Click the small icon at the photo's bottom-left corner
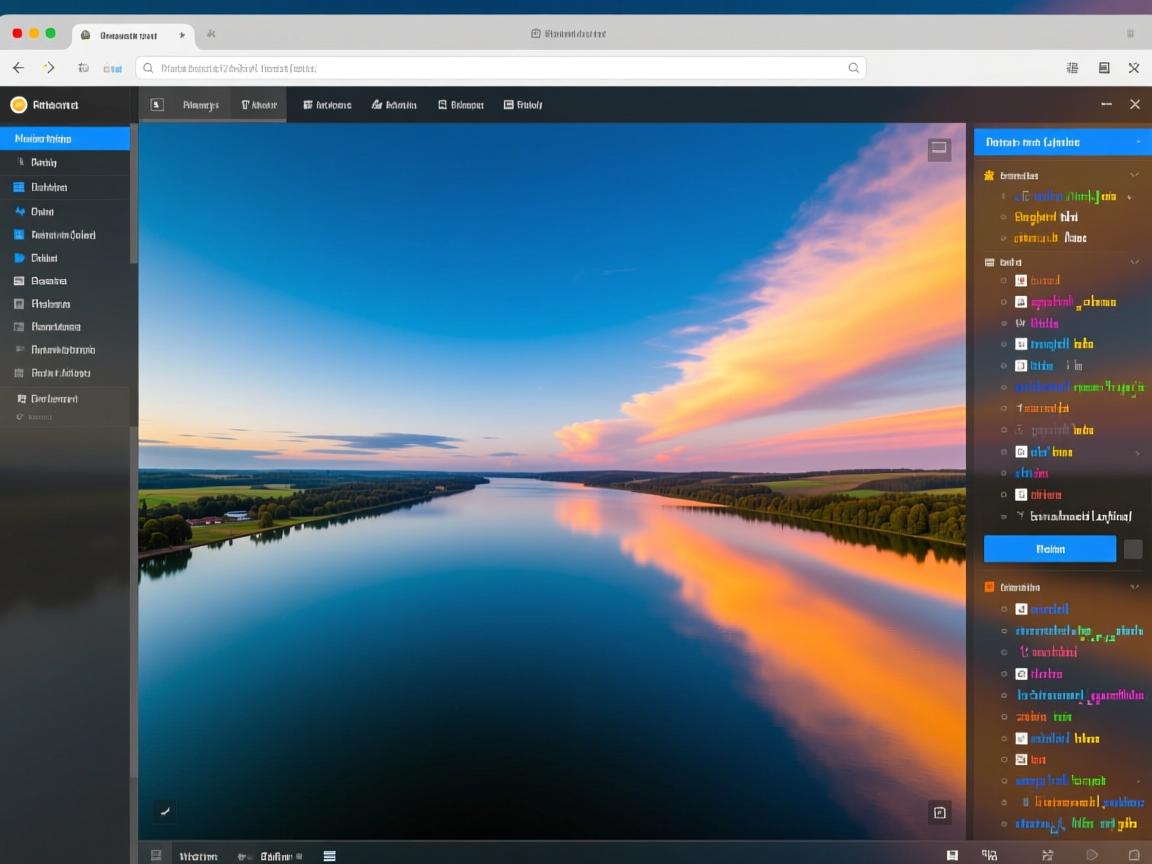Screen dimensions: 1152x864 pos(165,811)
